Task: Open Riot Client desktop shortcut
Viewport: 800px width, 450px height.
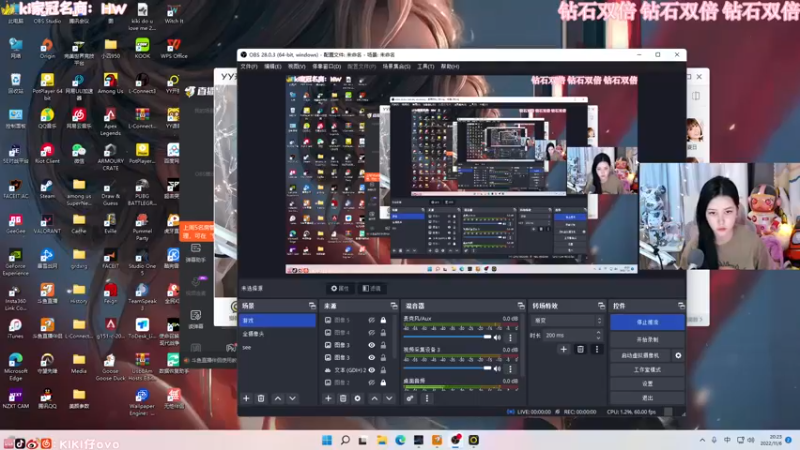Action: 47,154
